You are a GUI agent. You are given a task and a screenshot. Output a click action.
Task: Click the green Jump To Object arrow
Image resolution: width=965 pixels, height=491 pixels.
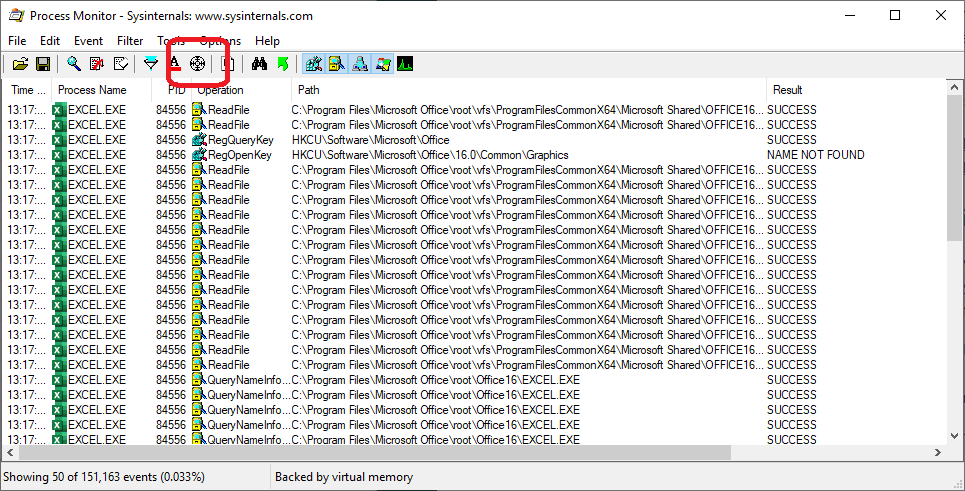(283, 64)
